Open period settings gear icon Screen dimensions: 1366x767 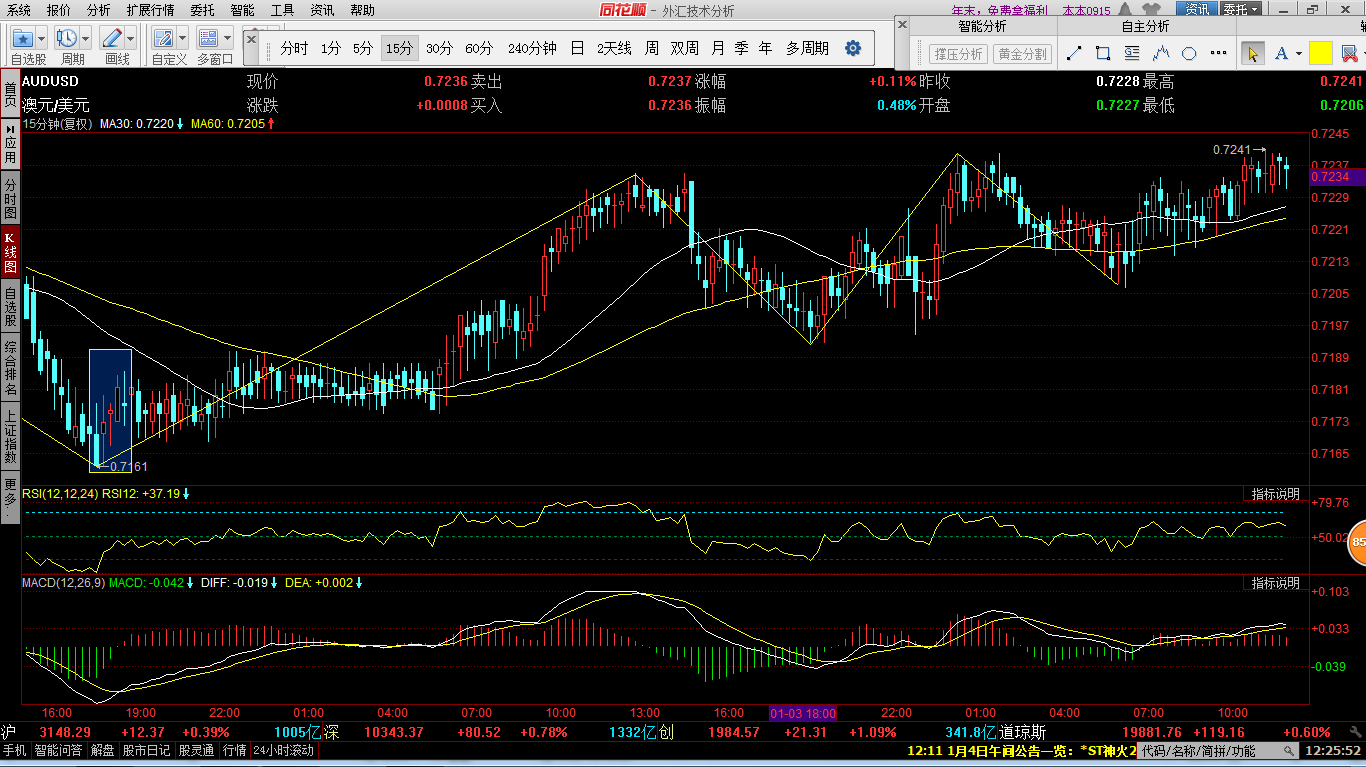pos(853,48)
